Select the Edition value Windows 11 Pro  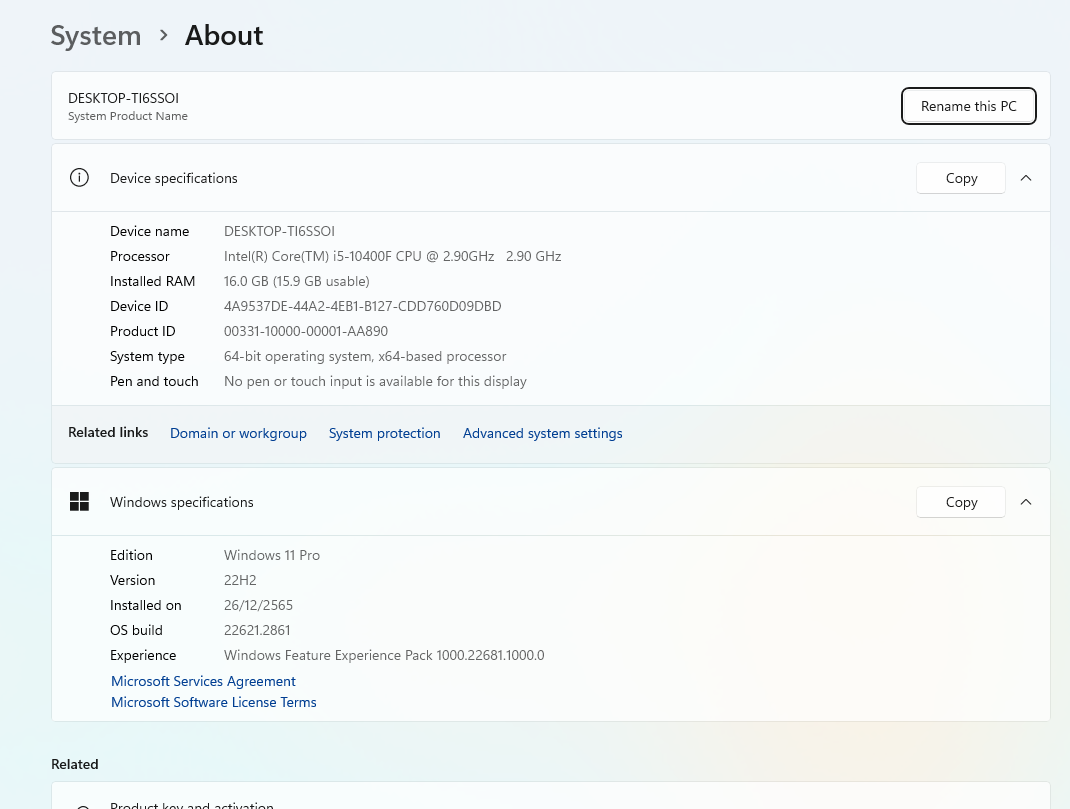pos(272,555)
